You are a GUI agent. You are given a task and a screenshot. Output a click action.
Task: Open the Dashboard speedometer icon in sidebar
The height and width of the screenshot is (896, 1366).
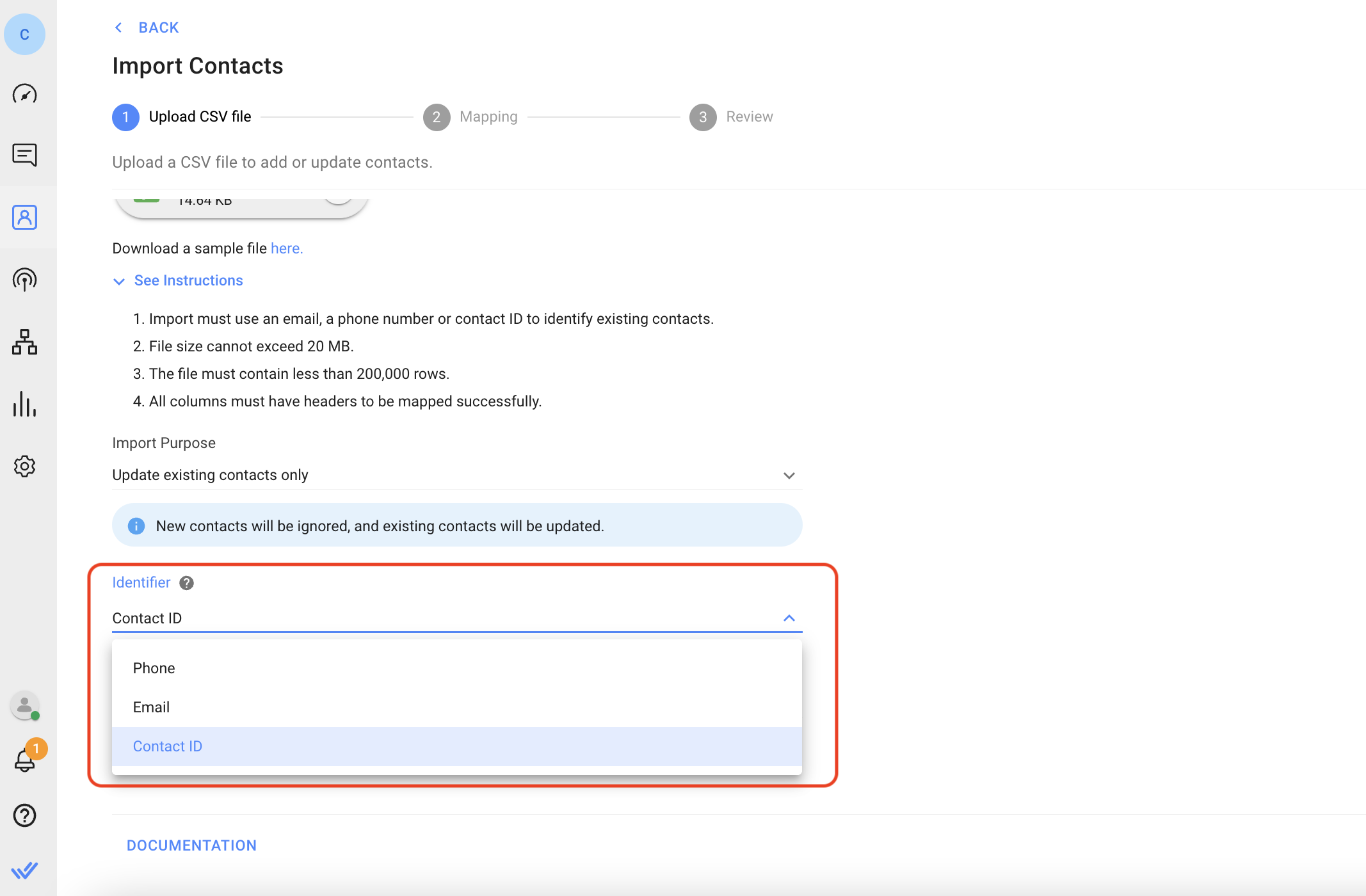pyautogui.click(x=24, y=95)
